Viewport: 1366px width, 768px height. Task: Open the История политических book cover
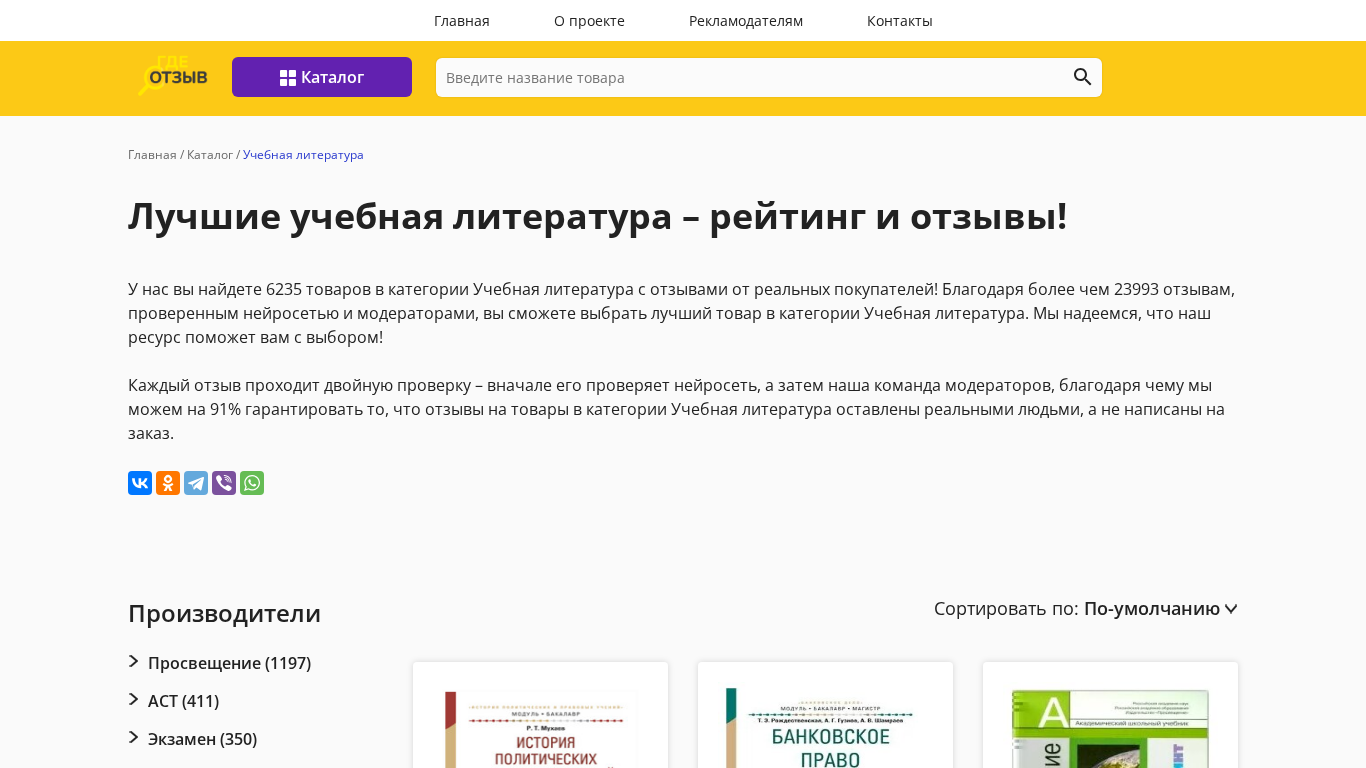click(540, 728)
